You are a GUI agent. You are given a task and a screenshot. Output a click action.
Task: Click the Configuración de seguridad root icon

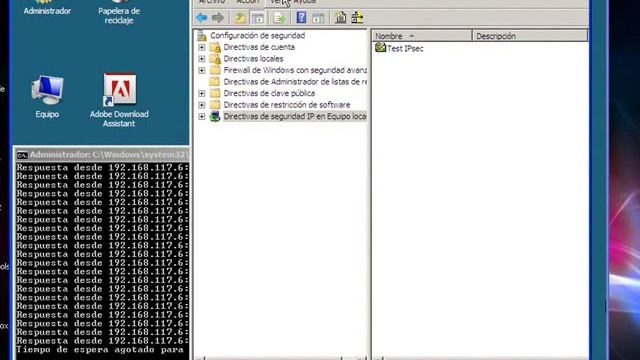click(202, 36)
